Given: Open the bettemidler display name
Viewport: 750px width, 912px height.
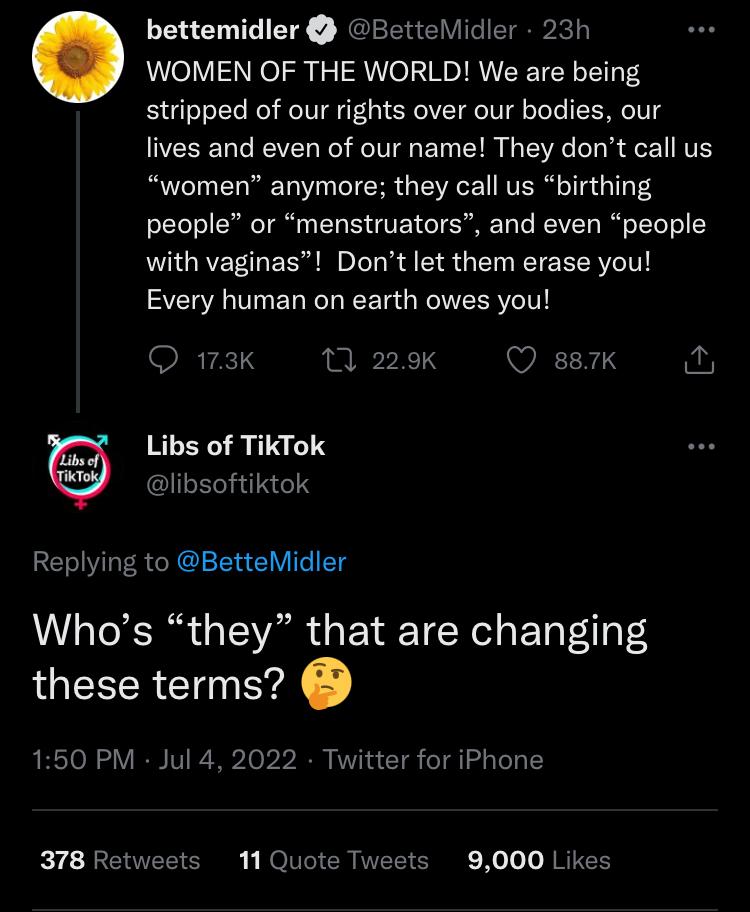Looking at the screenshot, I should tap(222, 31).
